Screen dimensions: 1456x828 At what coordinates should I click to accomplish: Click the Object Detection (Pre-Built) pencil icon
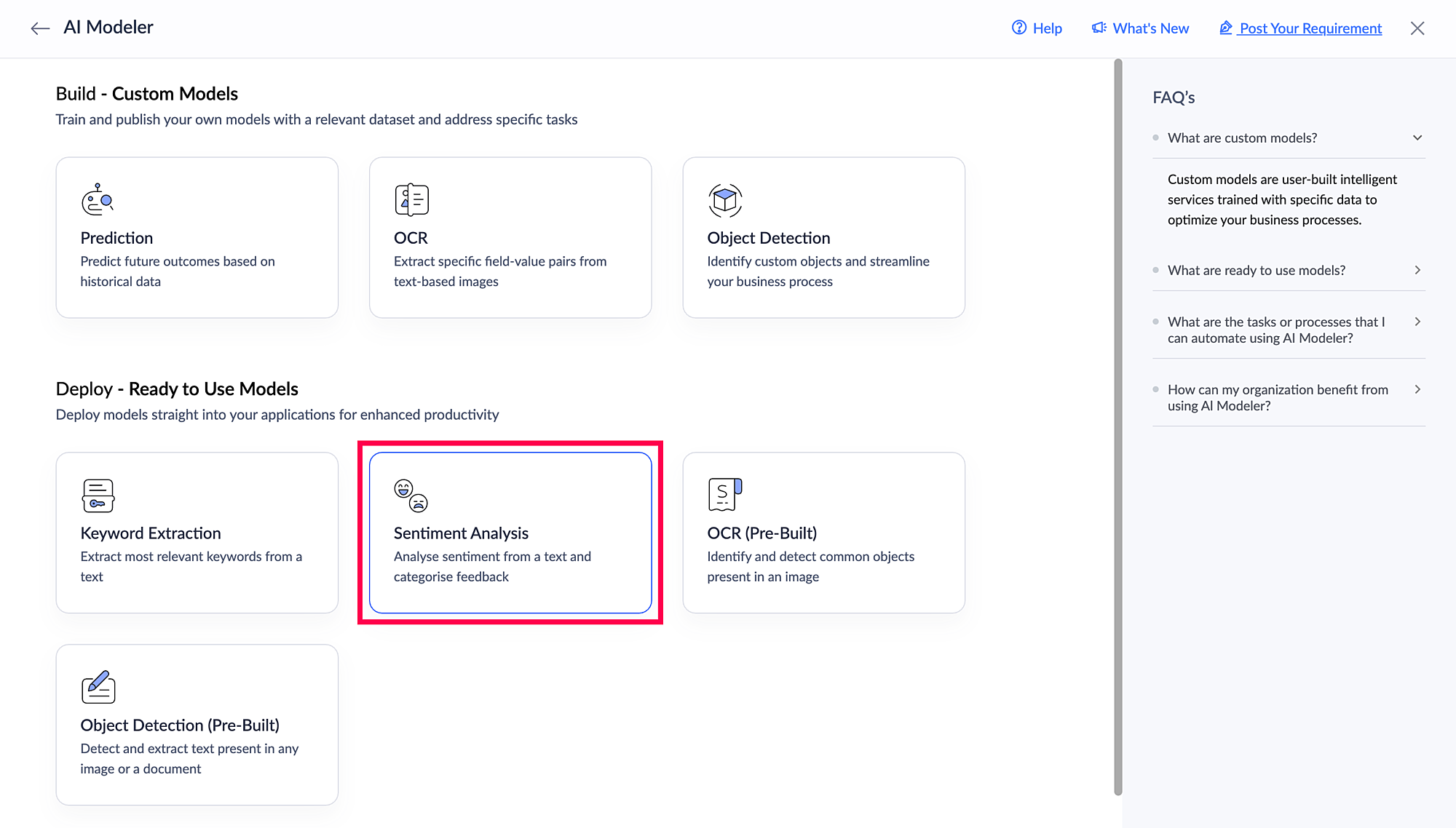pos(98,687)
